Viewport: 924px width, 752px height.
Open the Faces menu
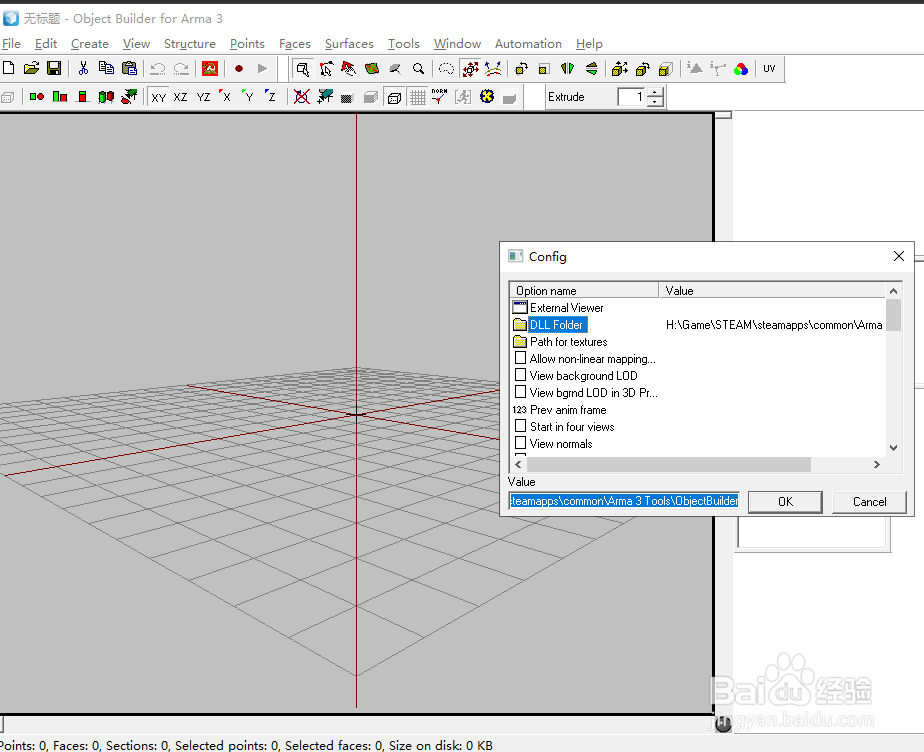[295, 44]
